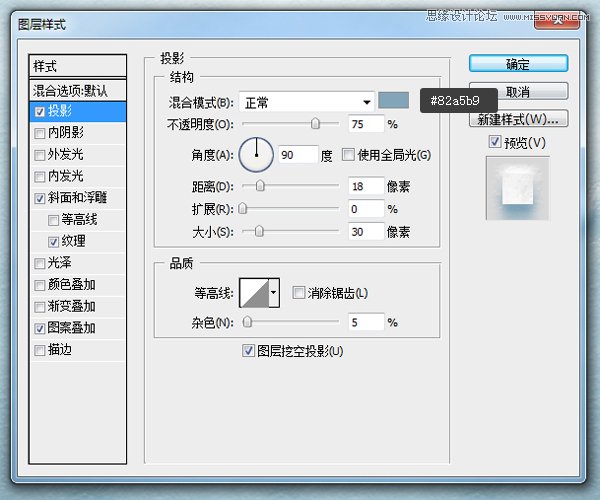Enable the 内发光 inner glow checkbox

pos(40,176)
